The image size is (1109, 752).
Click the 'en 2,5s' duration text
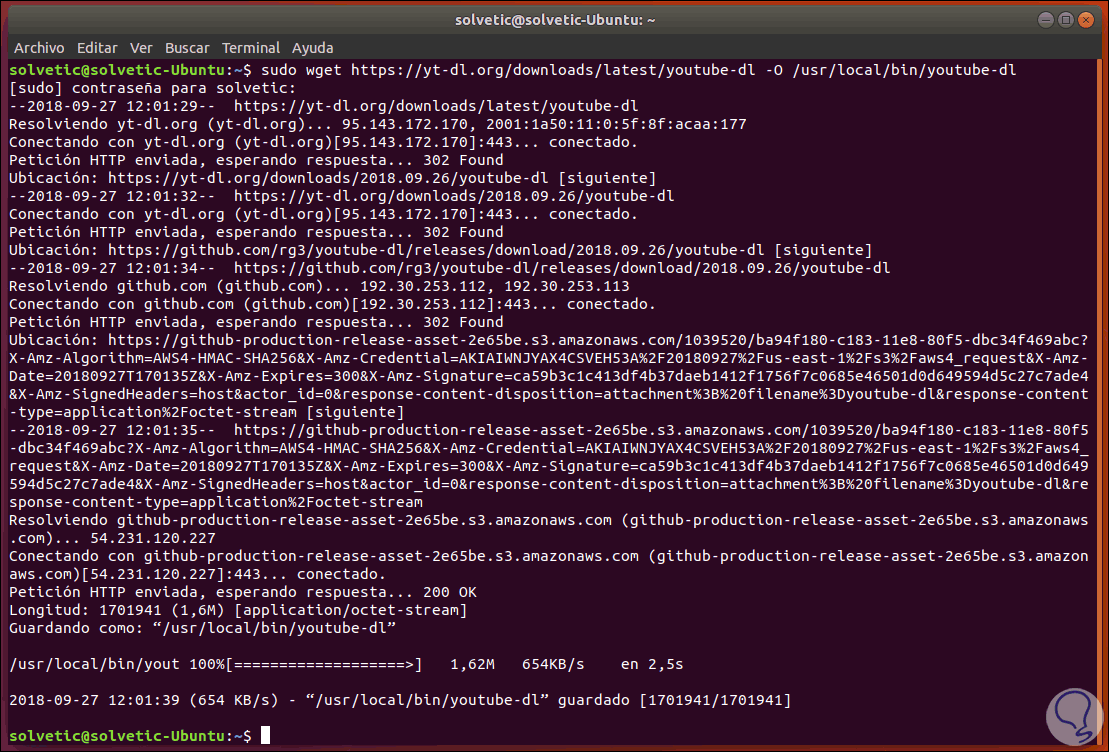pyautogui.click(x=652, y=664)
